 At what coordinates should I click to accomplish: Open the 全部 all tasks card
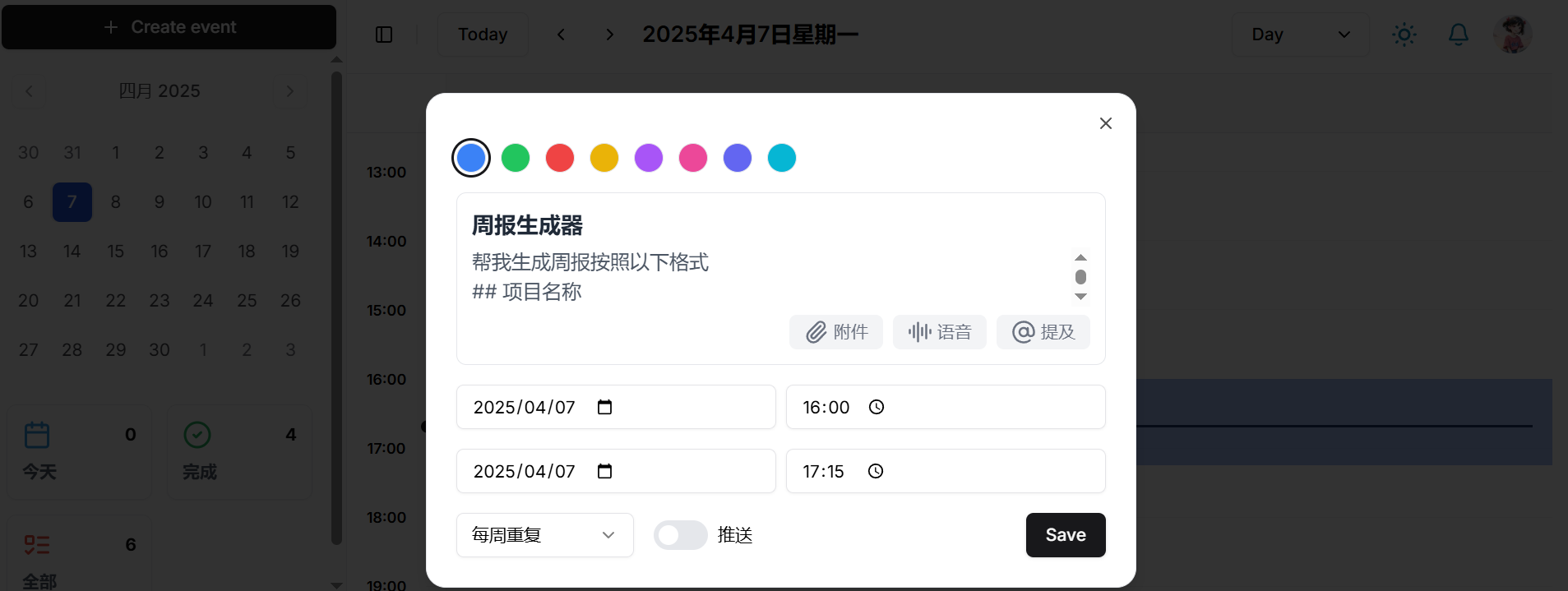(80, 555)
